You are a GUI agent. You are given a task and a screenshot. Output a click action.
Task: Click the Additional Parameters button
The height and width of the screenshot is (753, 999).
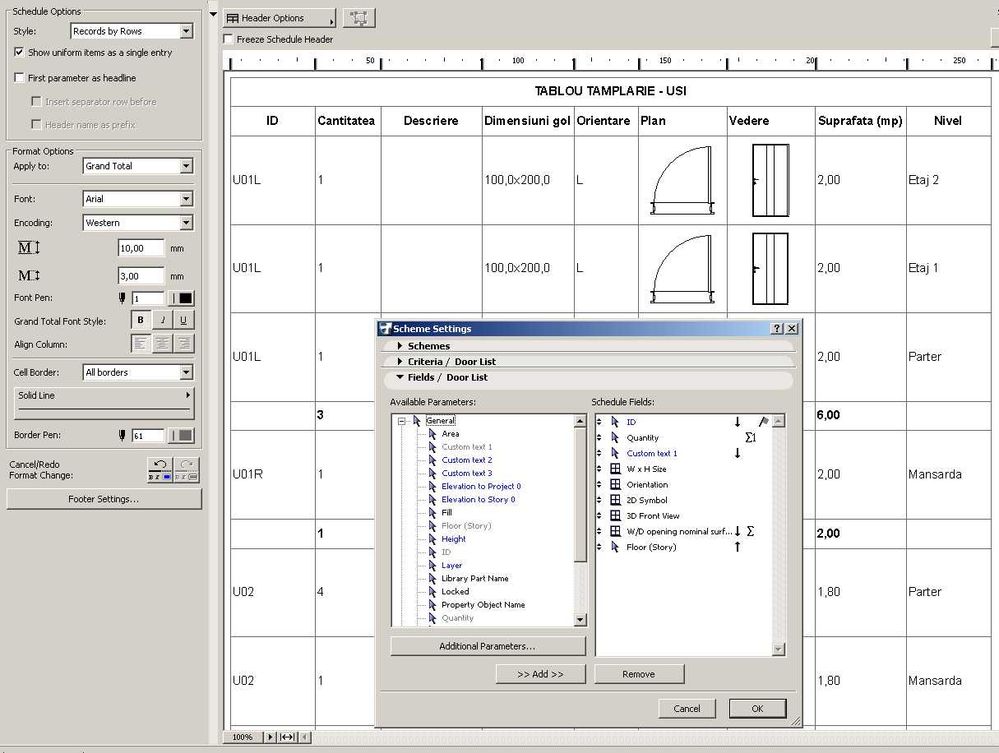pos(487,646)
